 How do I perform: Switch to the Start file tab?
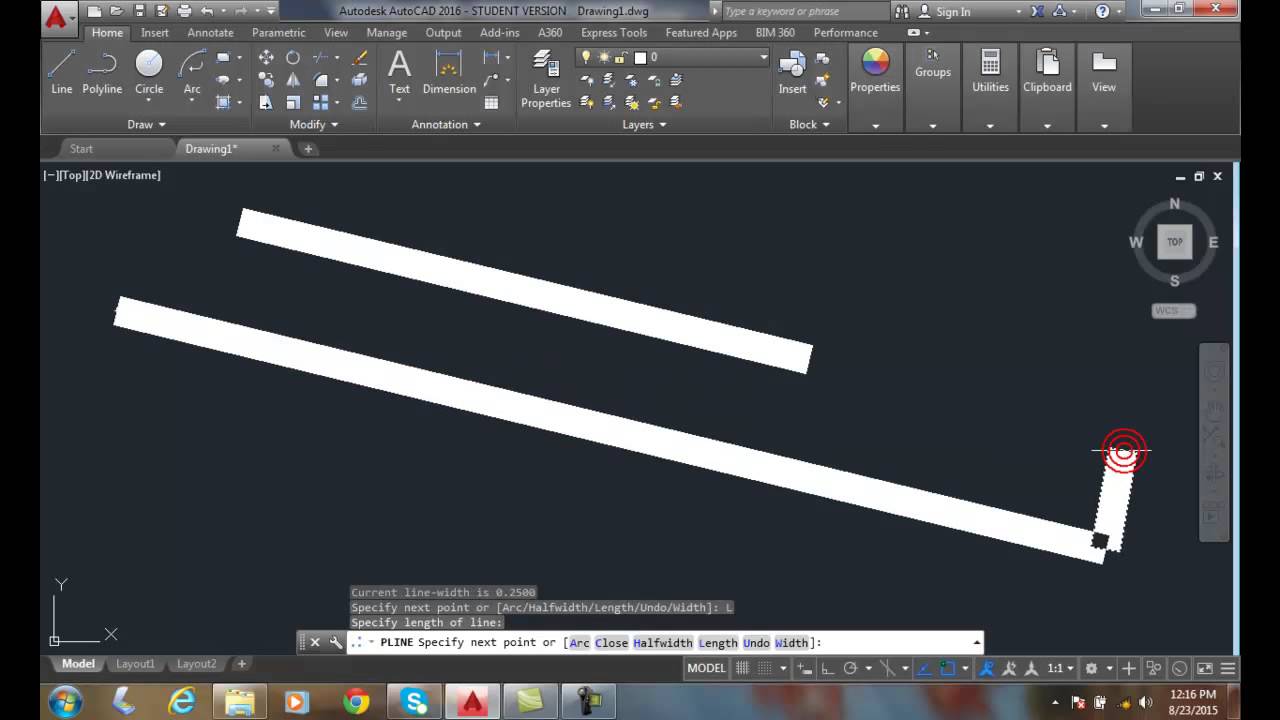tap(81, 148)
